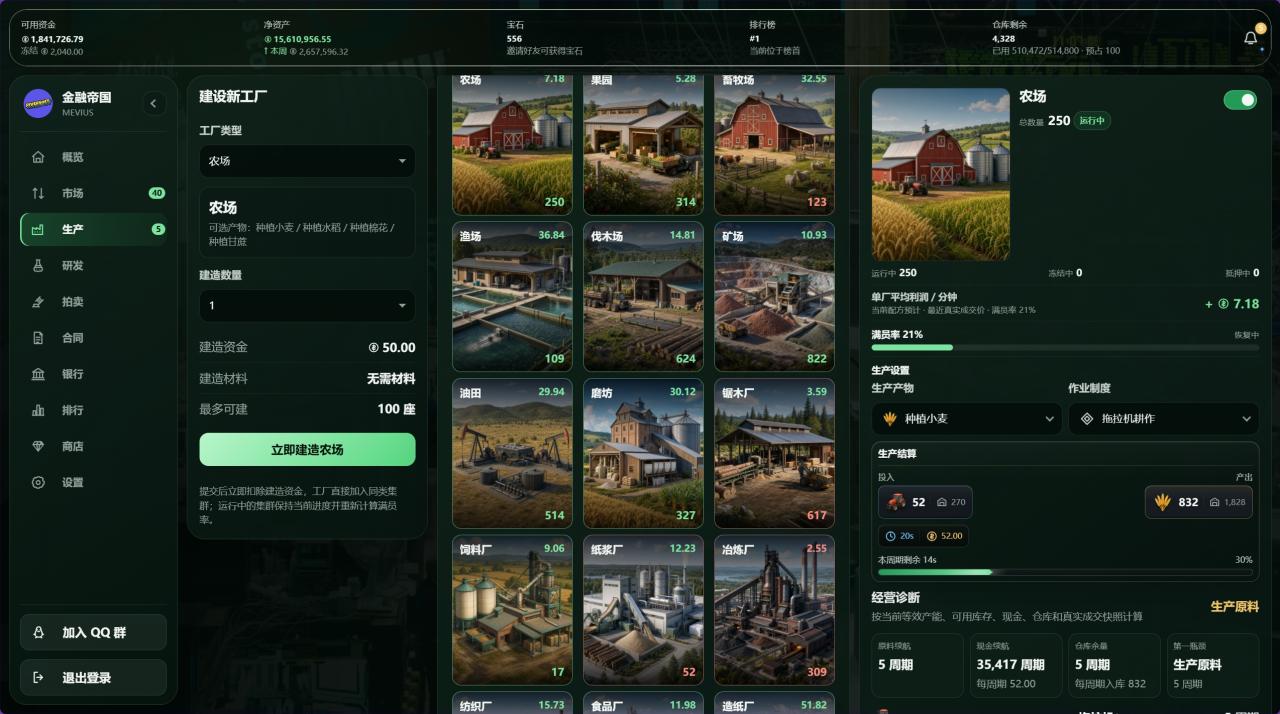Click the 本周期剩余 cycle progress bar
Image resolution: width=1280 pixels, height=714 pixels.
click(x=1065, y=572)
